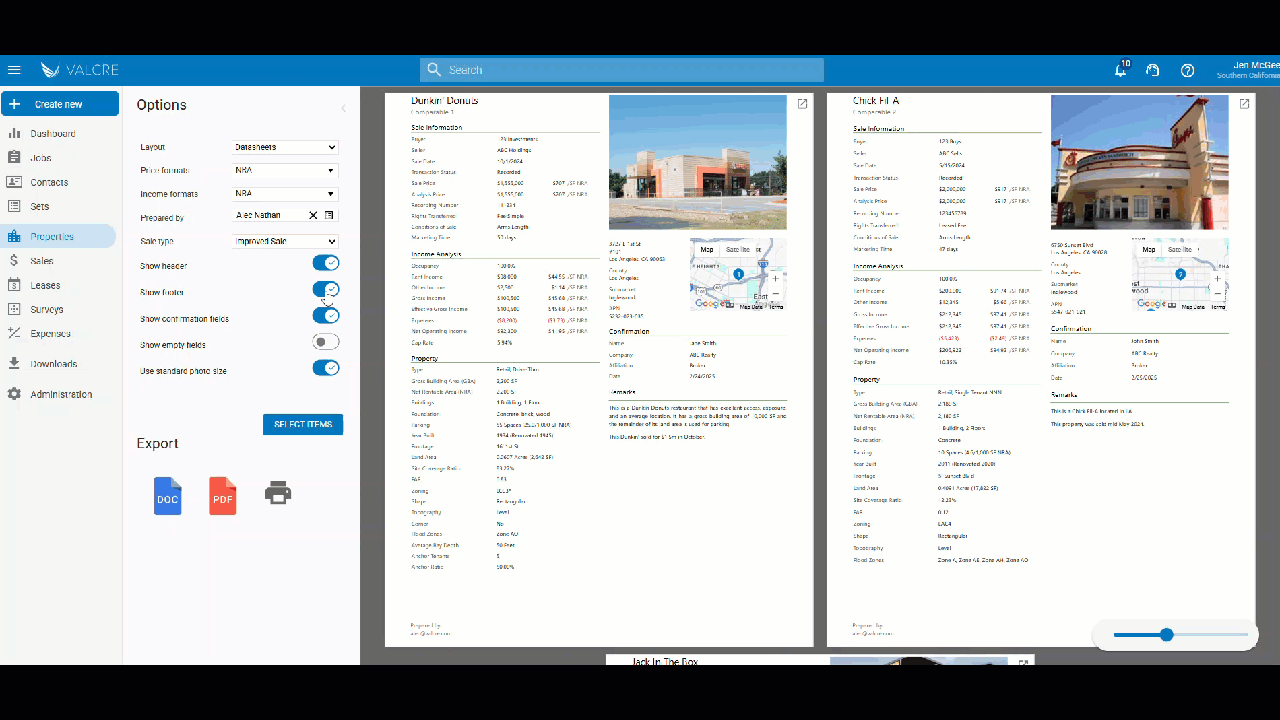
Task: Click the Leases calendar icon
Action: [x=14, y=285]
